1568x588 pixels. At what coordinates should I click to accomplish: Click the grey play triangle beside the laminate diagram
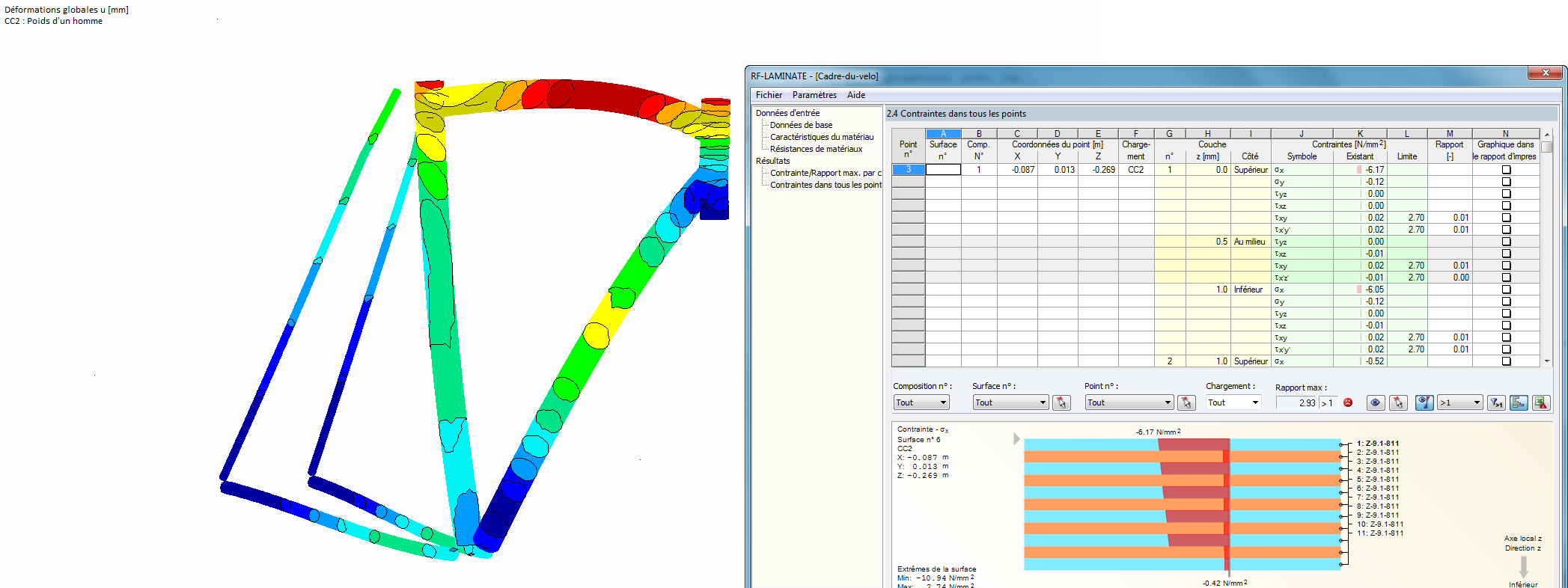pos(1016,439)
